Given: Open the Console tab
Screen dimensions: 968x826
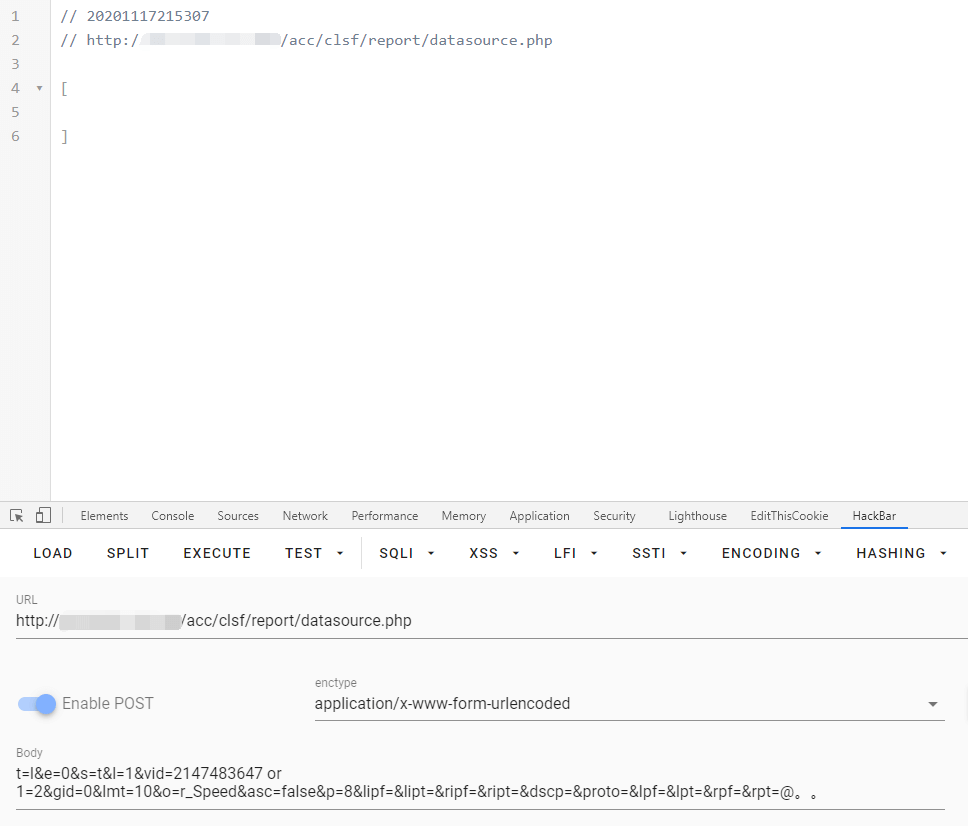Looking at the screenshot, I should (173, 516).
